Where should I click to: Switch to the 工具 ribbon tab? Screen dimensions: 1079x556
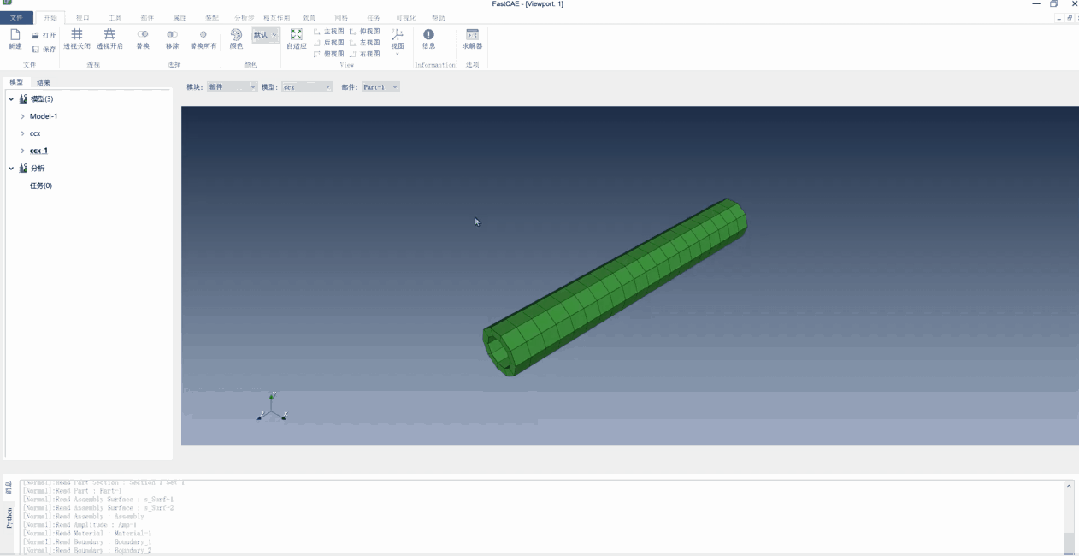click(115, 18)
